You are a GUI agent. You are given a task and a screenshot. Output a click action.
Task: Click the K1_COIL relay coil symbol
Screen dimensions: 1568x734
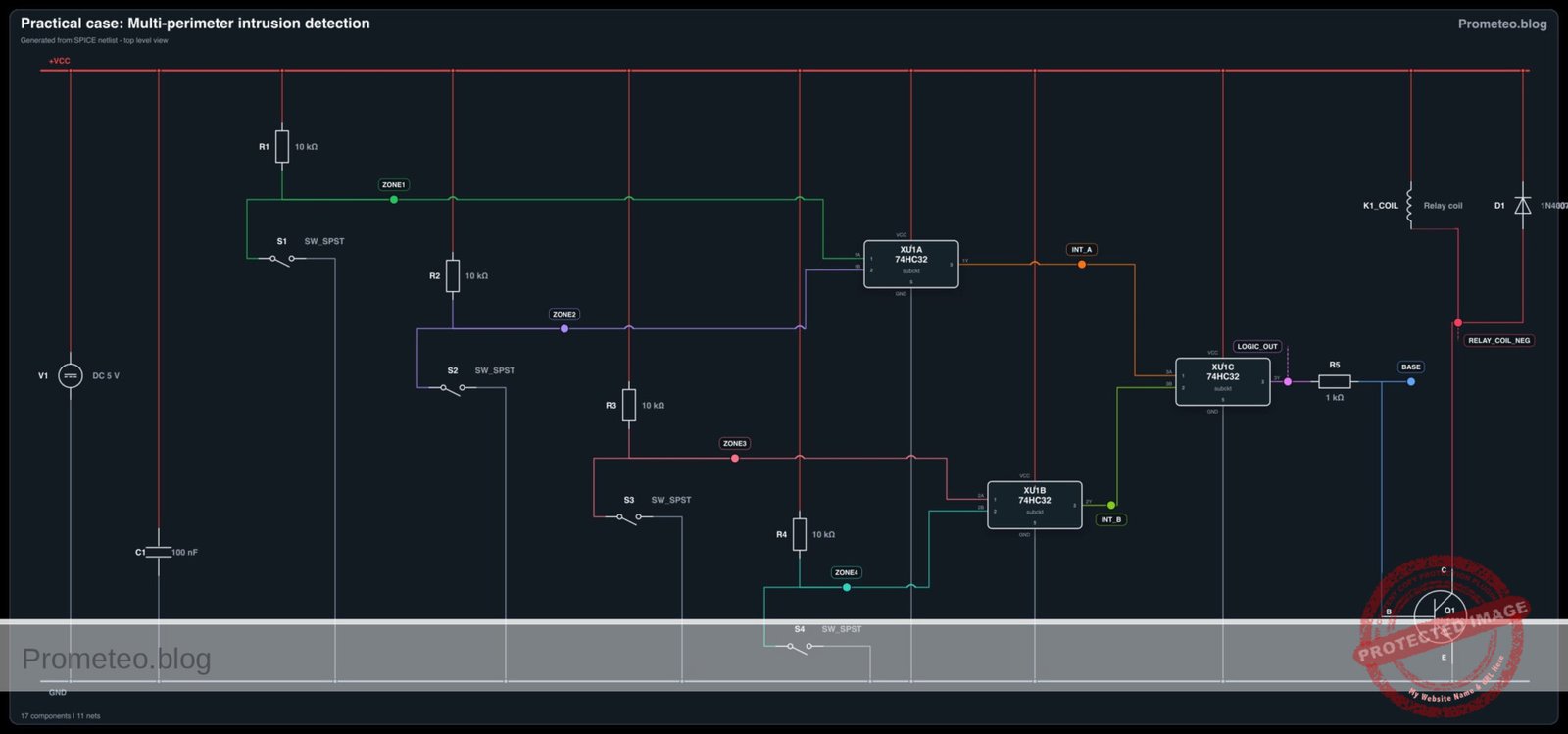1409,206
